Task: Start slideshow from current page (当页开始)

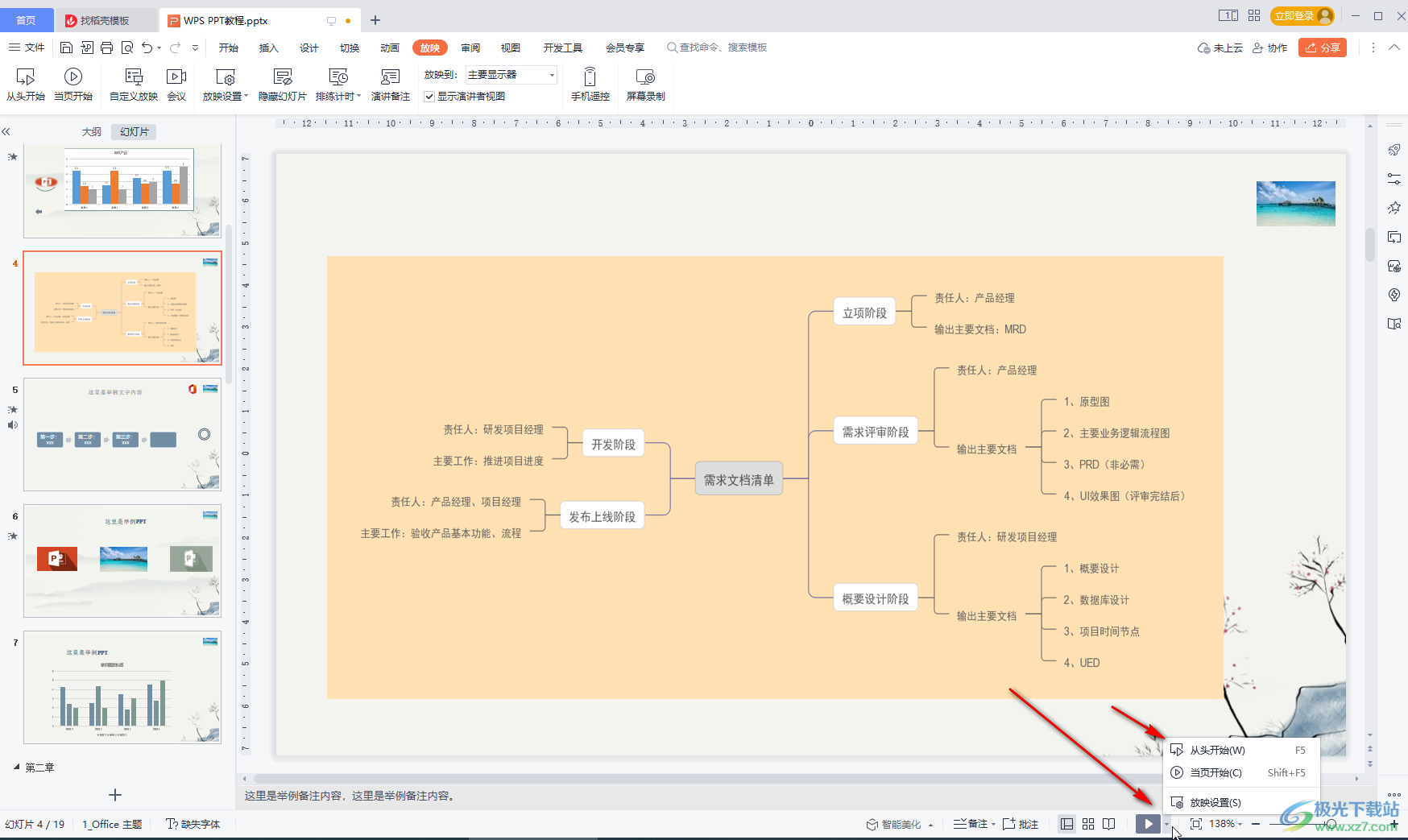Action: (73, 84)
